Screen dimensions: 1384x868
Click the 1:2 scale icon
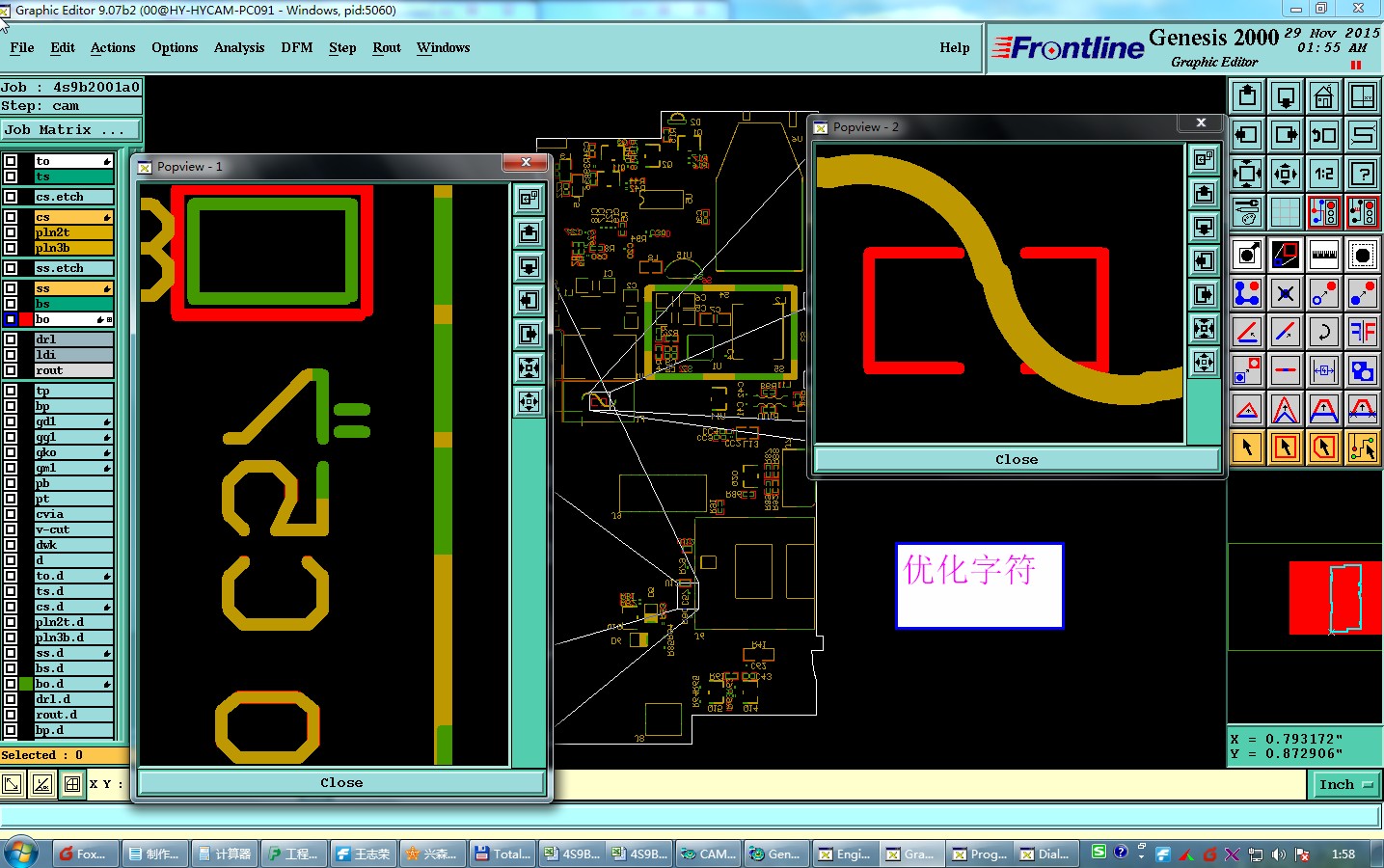click(x=1324, y=174)
